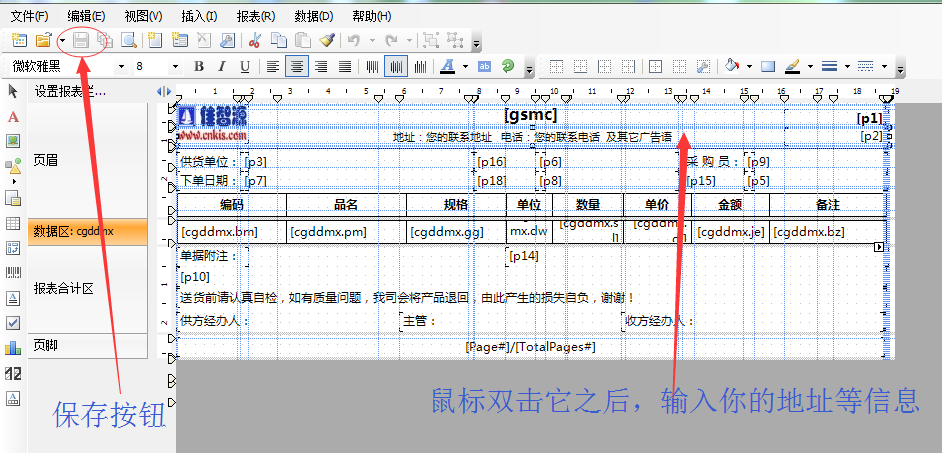Image resolution: width=942 pixels, height=453 pixels.
Task: Open the font name dropdown 微软雅黑
Action: pos(122,67)
